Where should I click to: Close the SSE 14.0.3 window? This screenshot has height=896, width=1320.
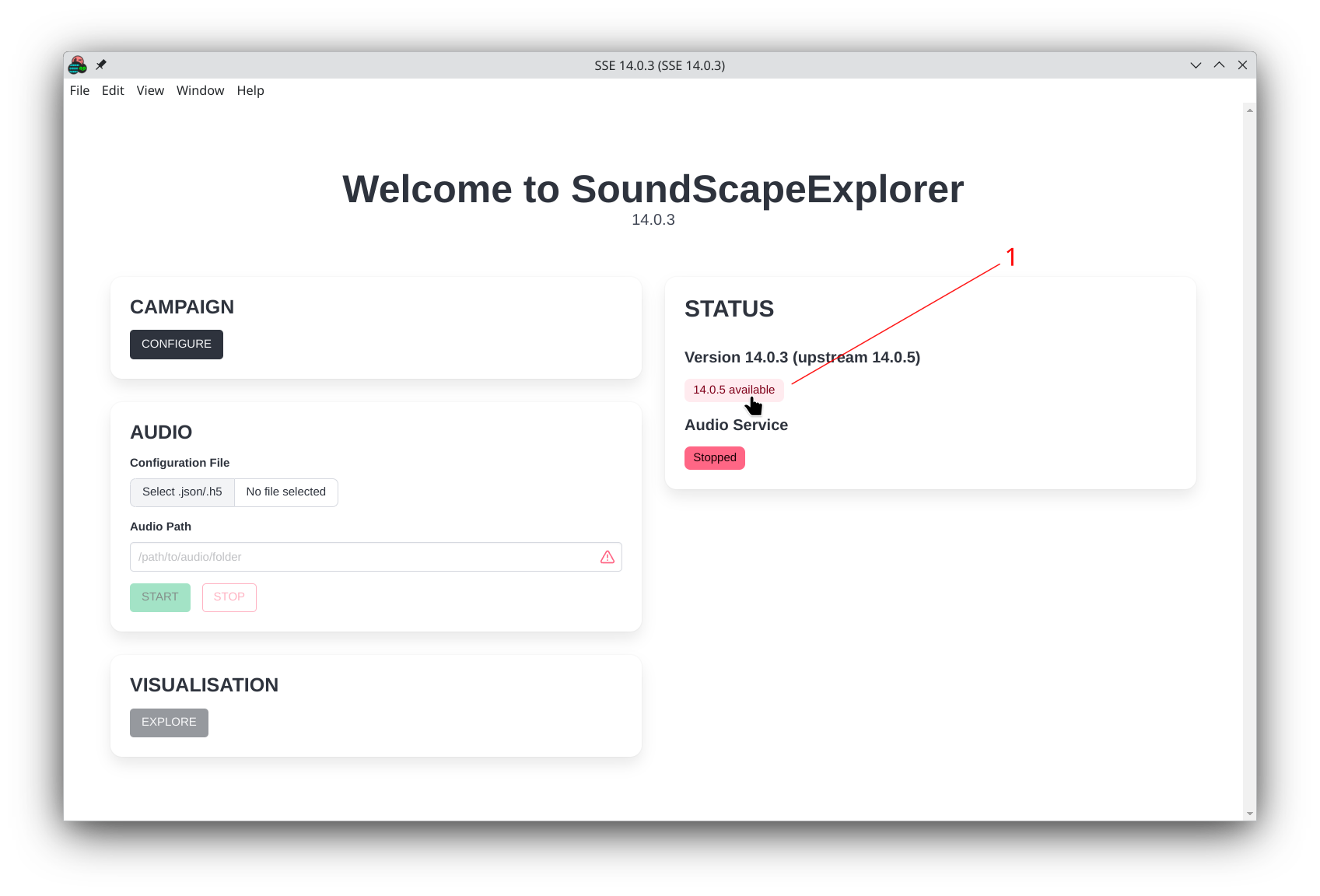(x=1242, y=65)
